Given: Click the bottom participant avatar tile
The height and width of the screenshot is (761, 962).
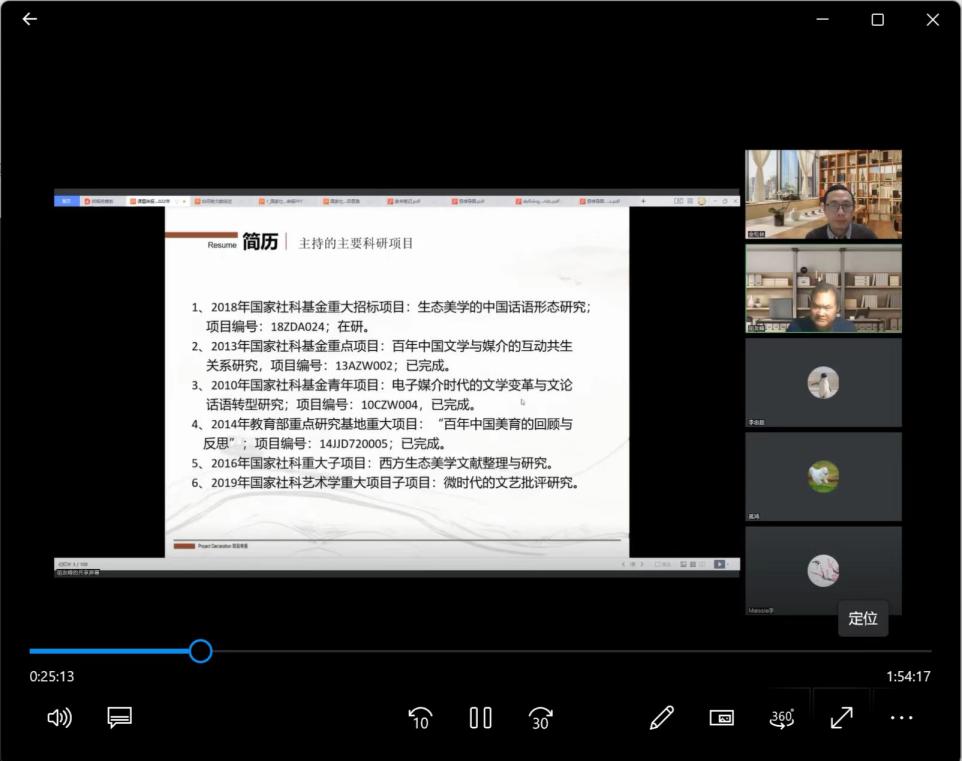Looking at the screenshot, I should point(823,570).
